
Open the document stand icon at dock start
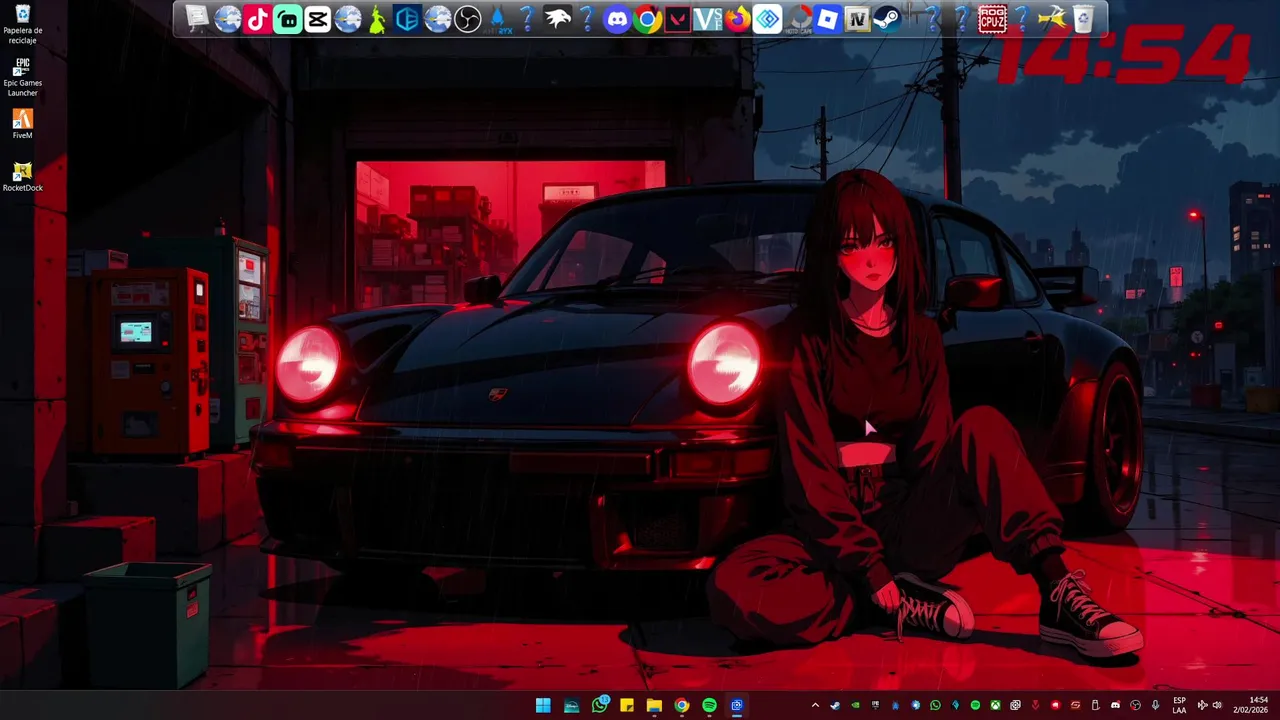point(197,19)
